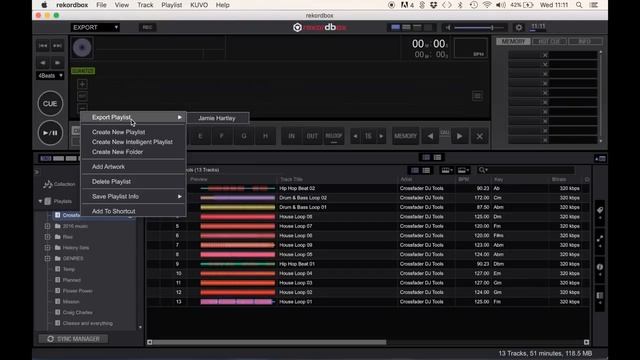Delete the first memory cue slot

click(x=545, y=55)
